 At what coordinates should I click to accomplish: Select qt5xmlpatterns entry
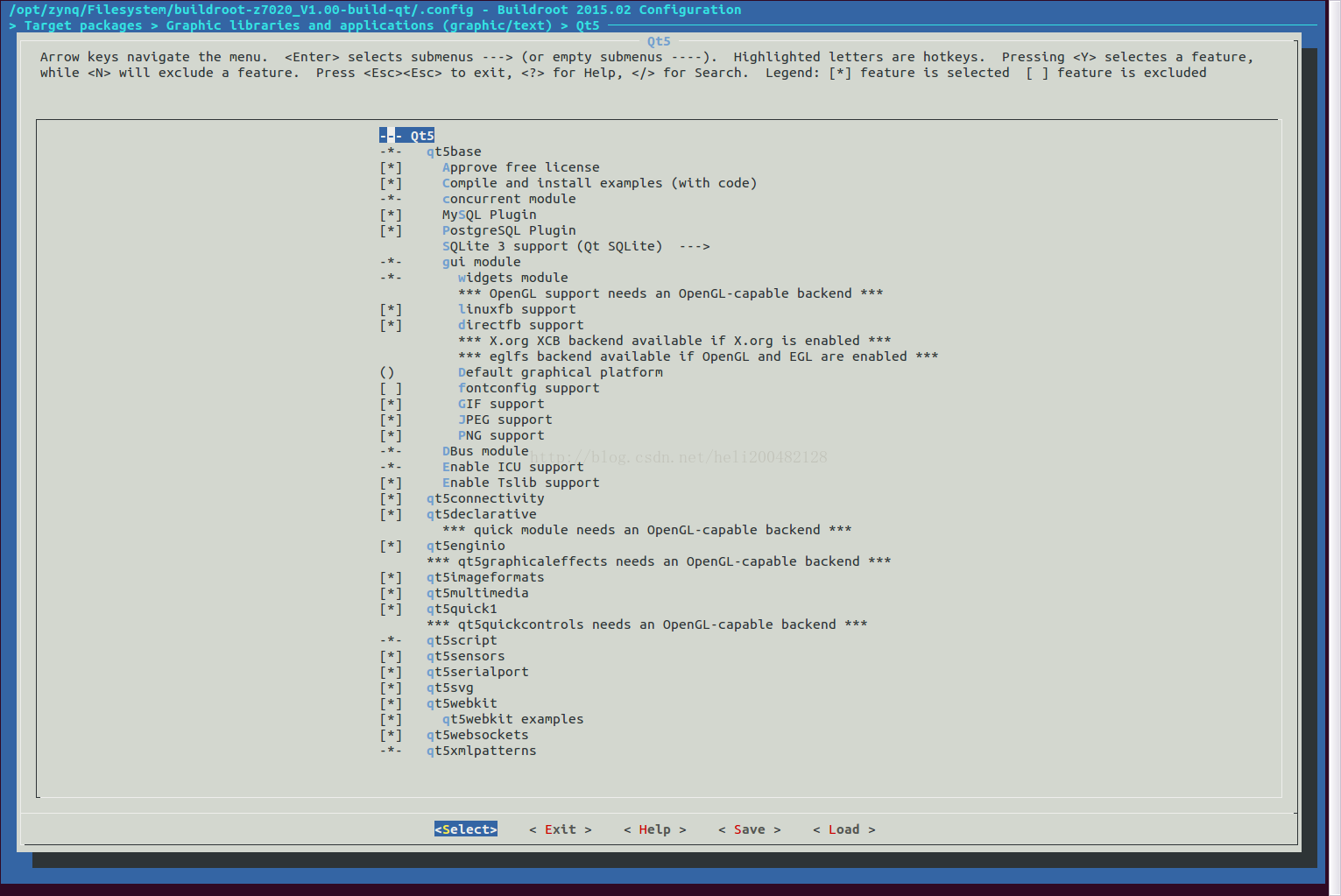pyautogui.click(x=481, y=751)
